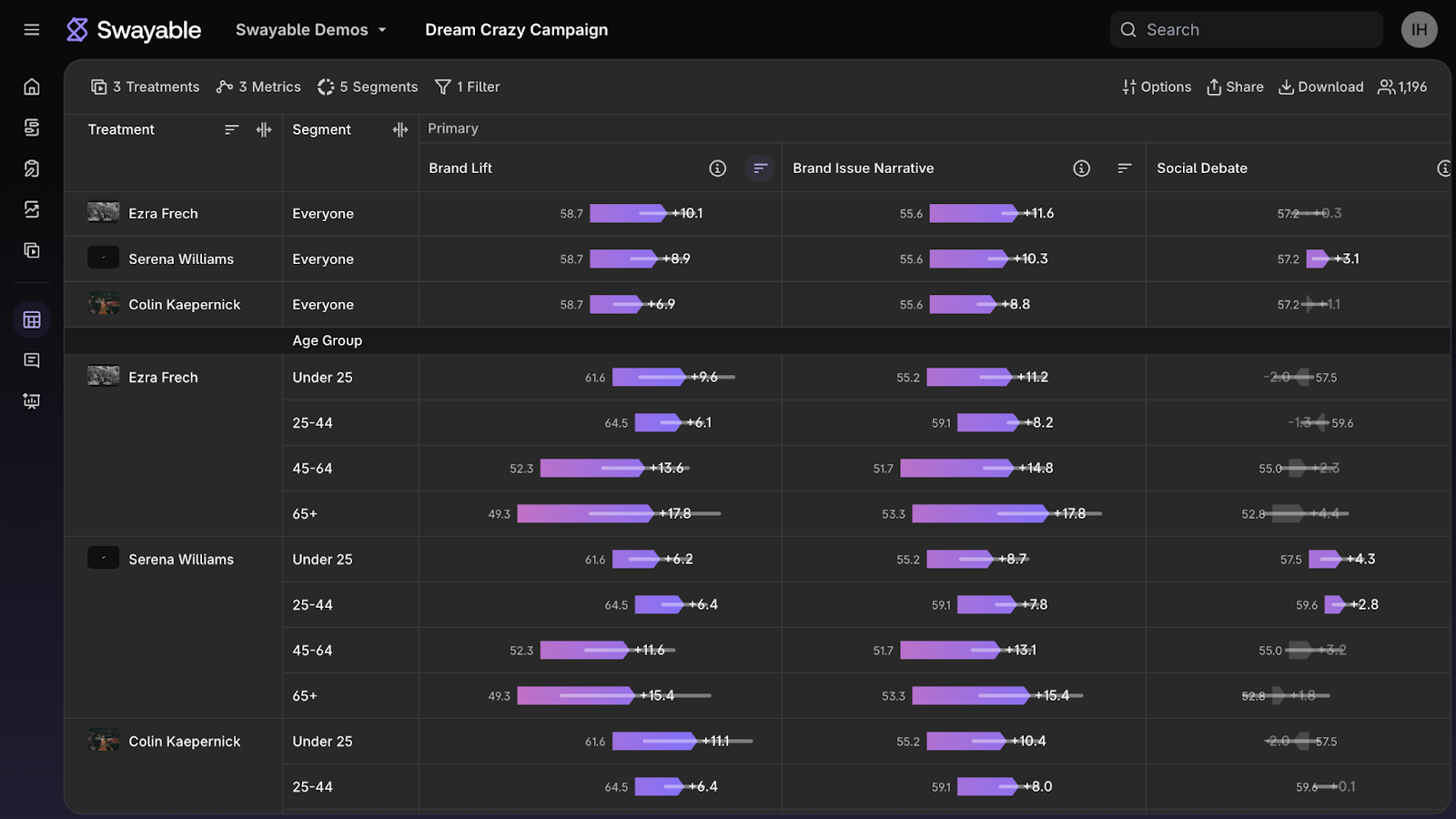The image size is (1456, 819).
Task: Open the Options menu
Action: pos(1157,87)
